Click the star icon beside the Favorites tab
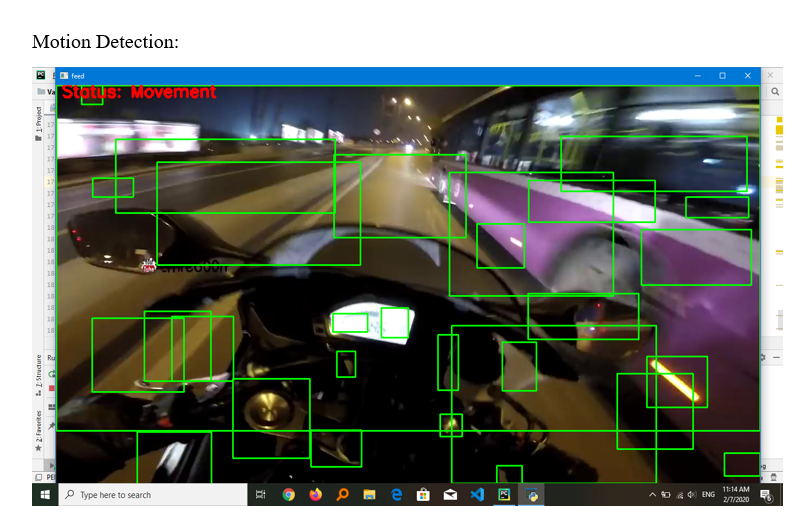The image size is (800, 527). [x=38, y=448]
